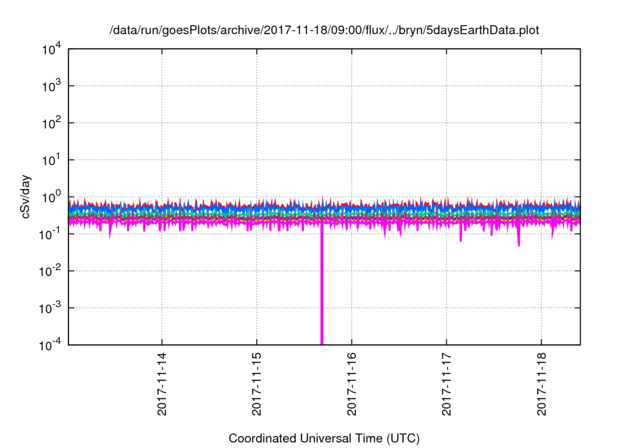Click the cSv/day y-axis label
The width and height of the screenshot is (640, 448).
pyautogui.click(x=26, y=197)
